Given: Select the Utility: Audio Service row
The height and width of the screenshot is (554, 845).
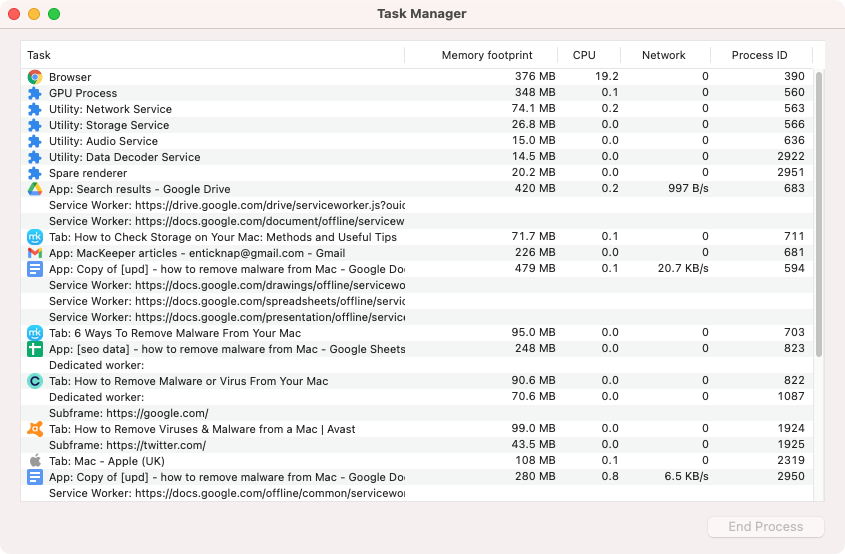Looking at the screenshot, I should pos(417,141).
